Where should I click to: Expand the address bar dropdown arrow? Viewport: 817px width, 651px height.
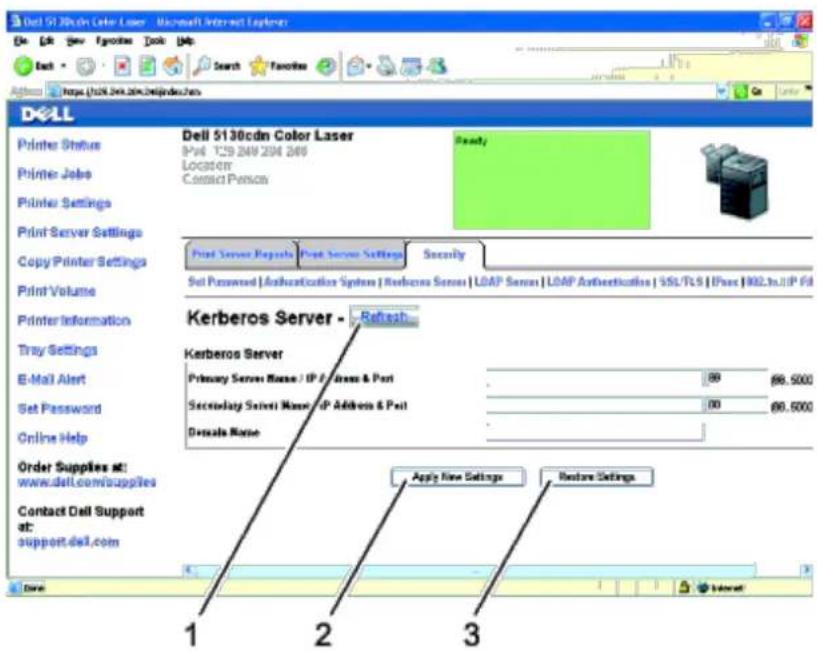click(x=722, y=92)
